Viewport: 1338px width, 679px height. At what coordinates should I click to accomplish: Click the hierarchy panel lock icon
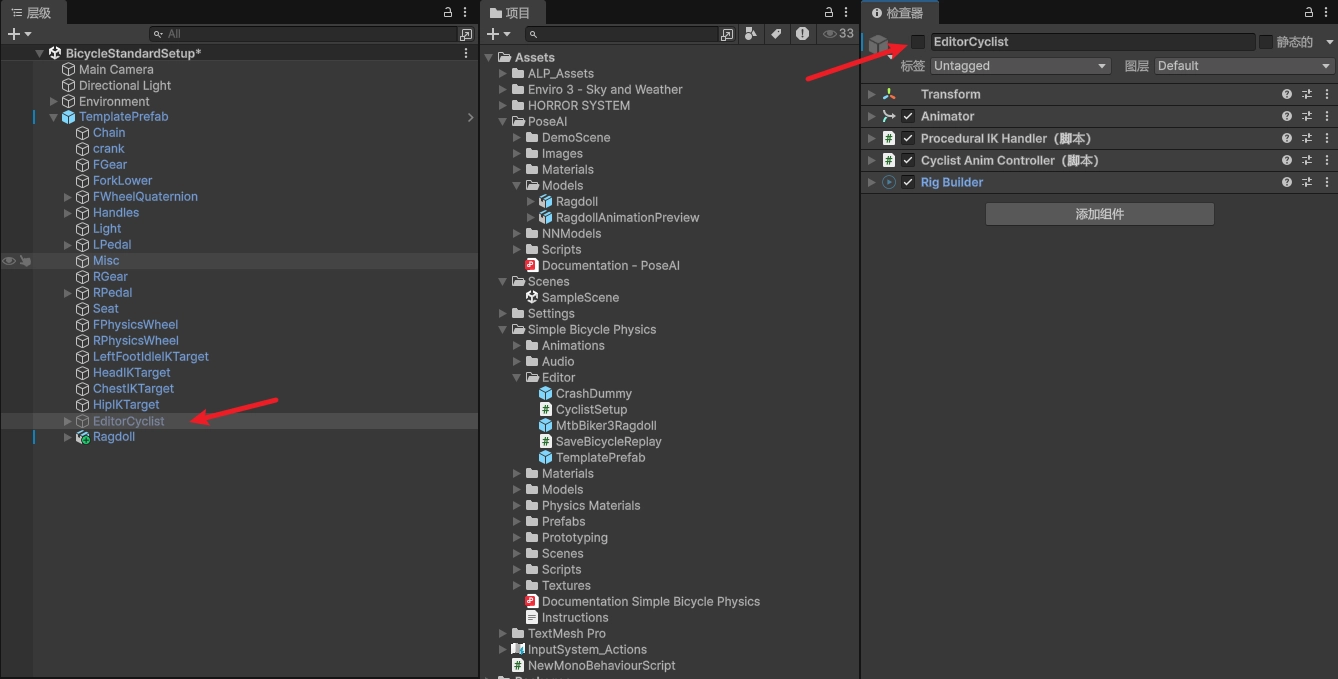tap(448, 12)
